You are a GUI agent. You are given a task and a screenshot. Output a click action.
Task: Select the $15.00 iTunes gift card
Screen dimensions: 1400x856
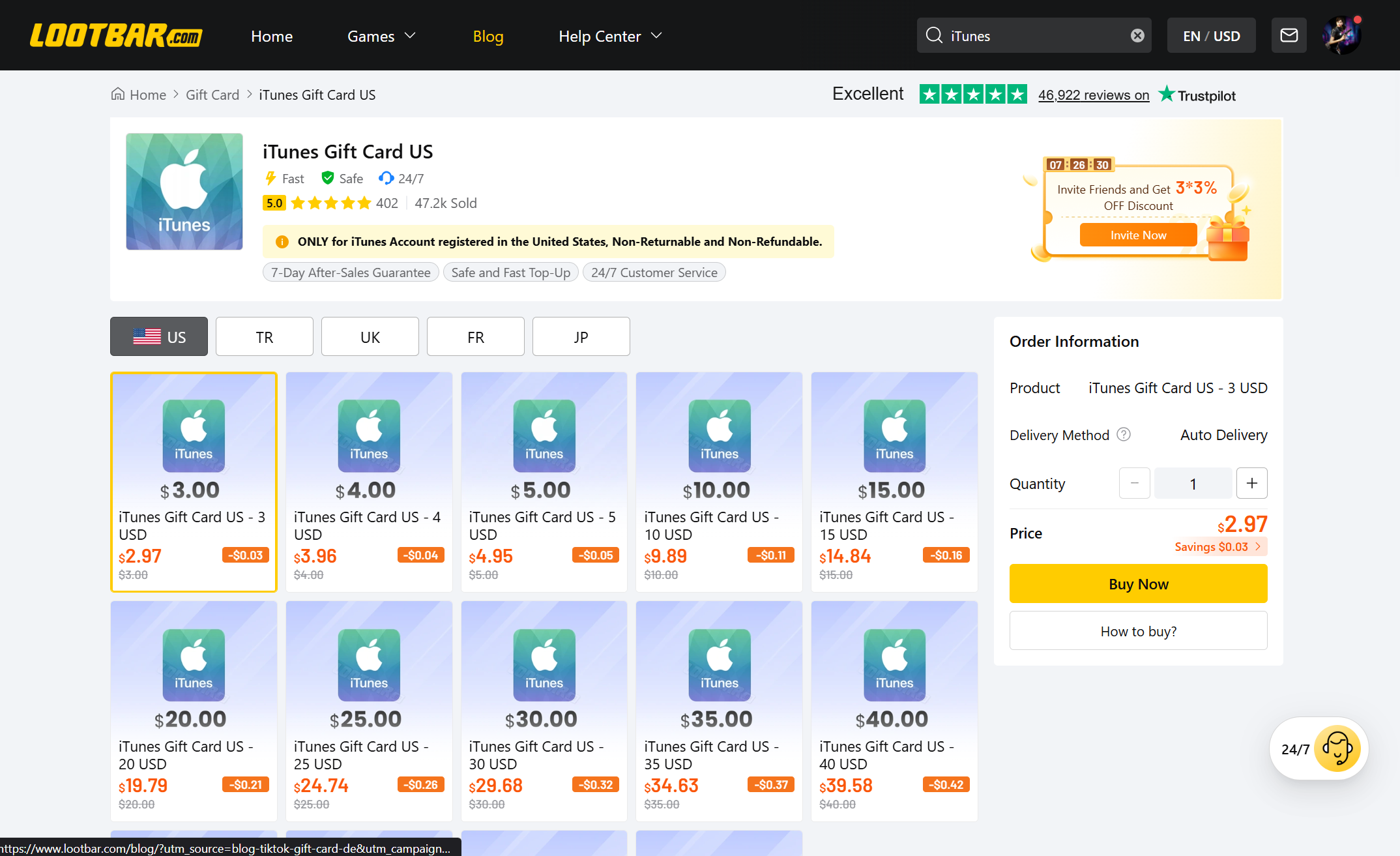click(894, 482)
